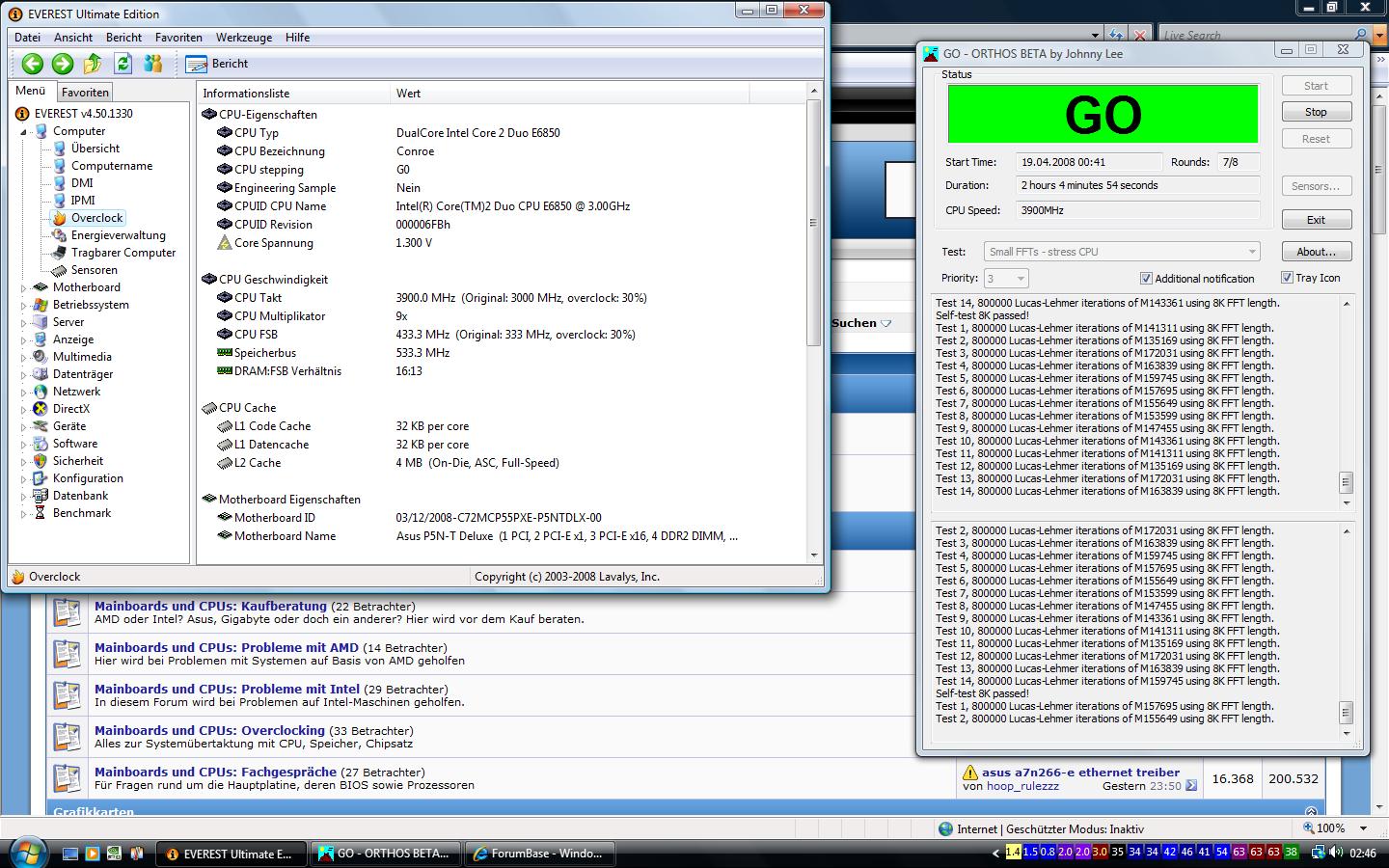
Task: Open the Mainboards und CPUs: Overclocking forum link
Action: (209, 731)
